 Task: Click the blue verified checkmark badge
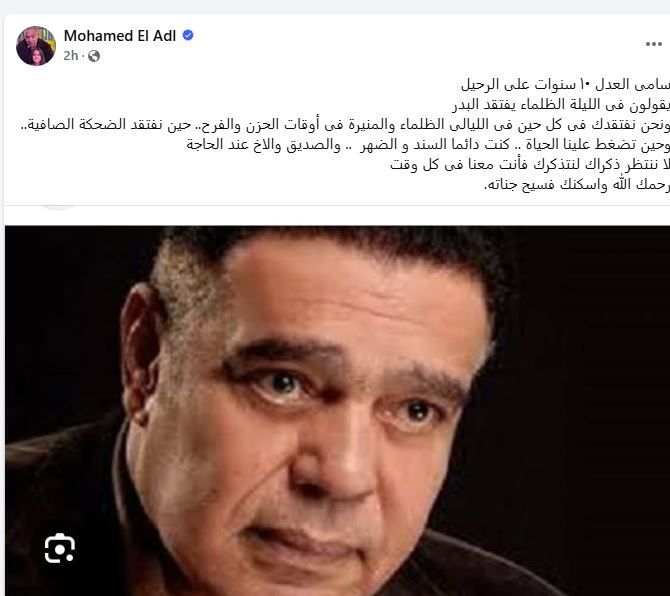(x=188, y=35)
